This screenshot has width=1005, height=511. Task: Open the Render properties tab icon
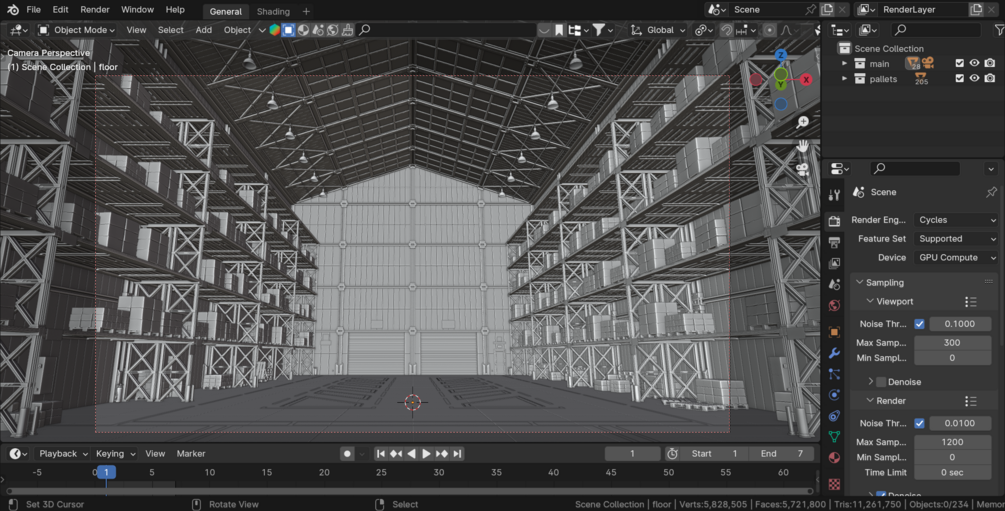pyautogui.click(x=834, y=221)
